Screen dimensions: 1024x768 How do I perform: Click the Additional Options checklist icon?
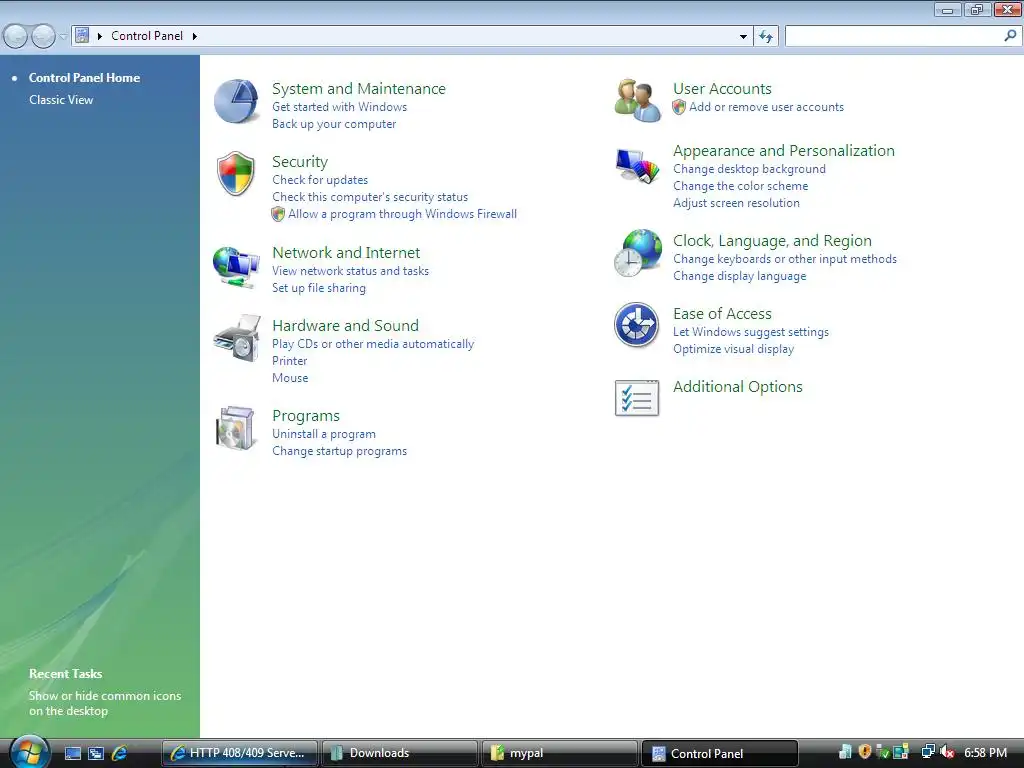(637, 398)
